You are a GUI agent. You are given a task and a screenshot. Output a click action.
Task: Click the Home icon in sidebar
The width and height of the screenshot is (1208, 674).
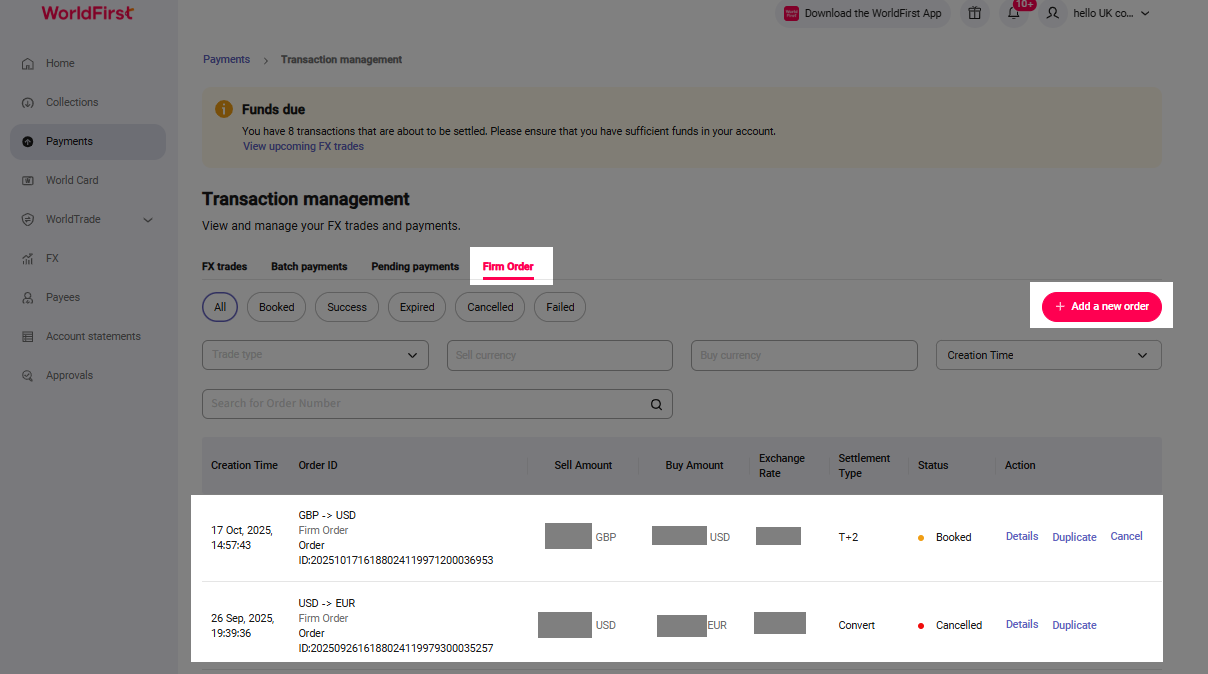coord(28,64)
